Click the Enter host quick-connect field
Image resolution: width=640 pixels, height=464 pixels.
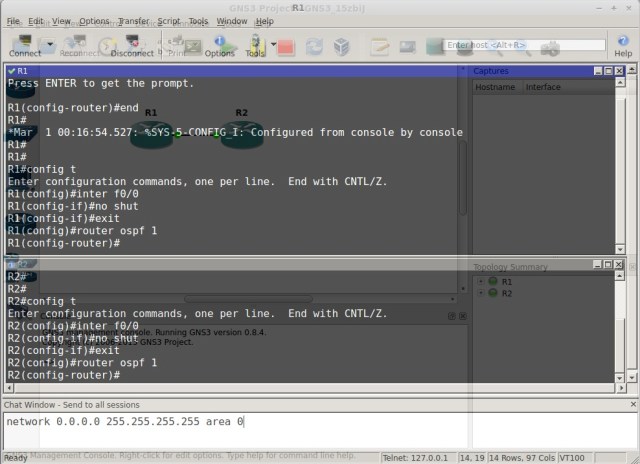[x=524, y=45]
